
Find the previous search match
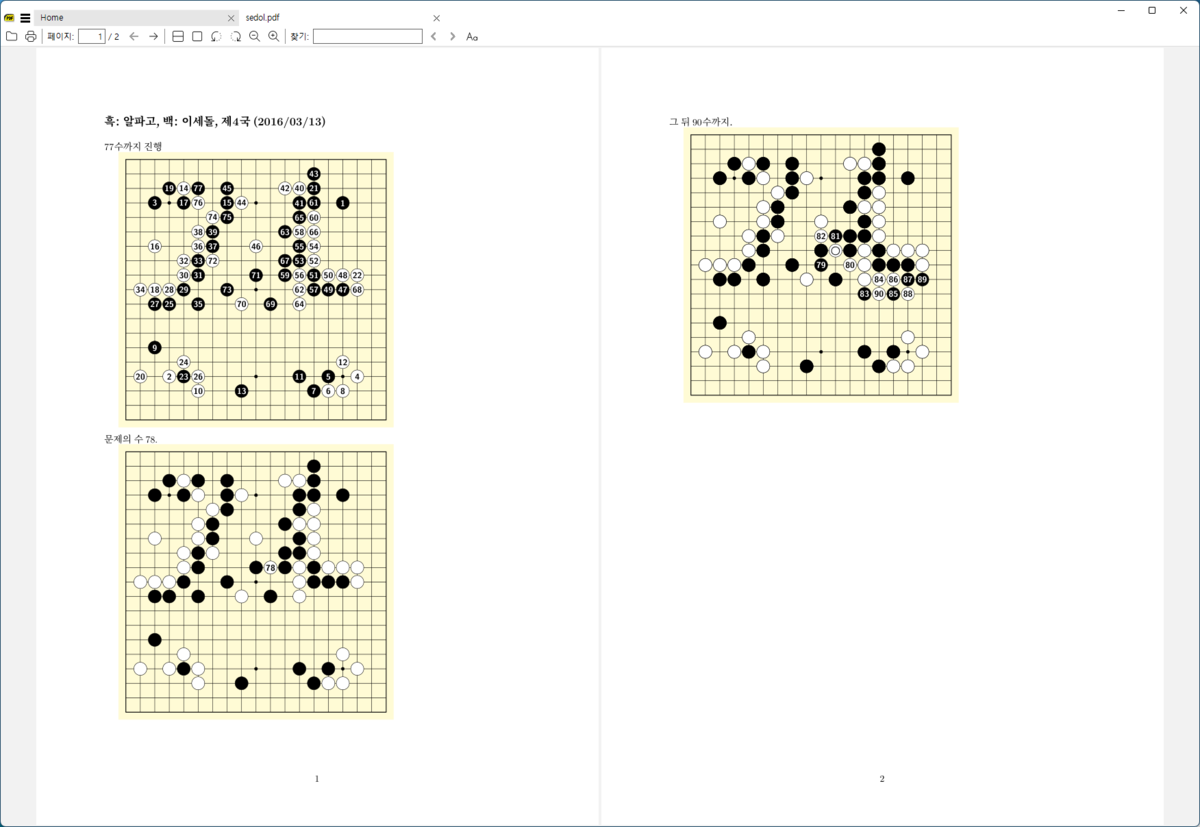[x=433, y=35]
